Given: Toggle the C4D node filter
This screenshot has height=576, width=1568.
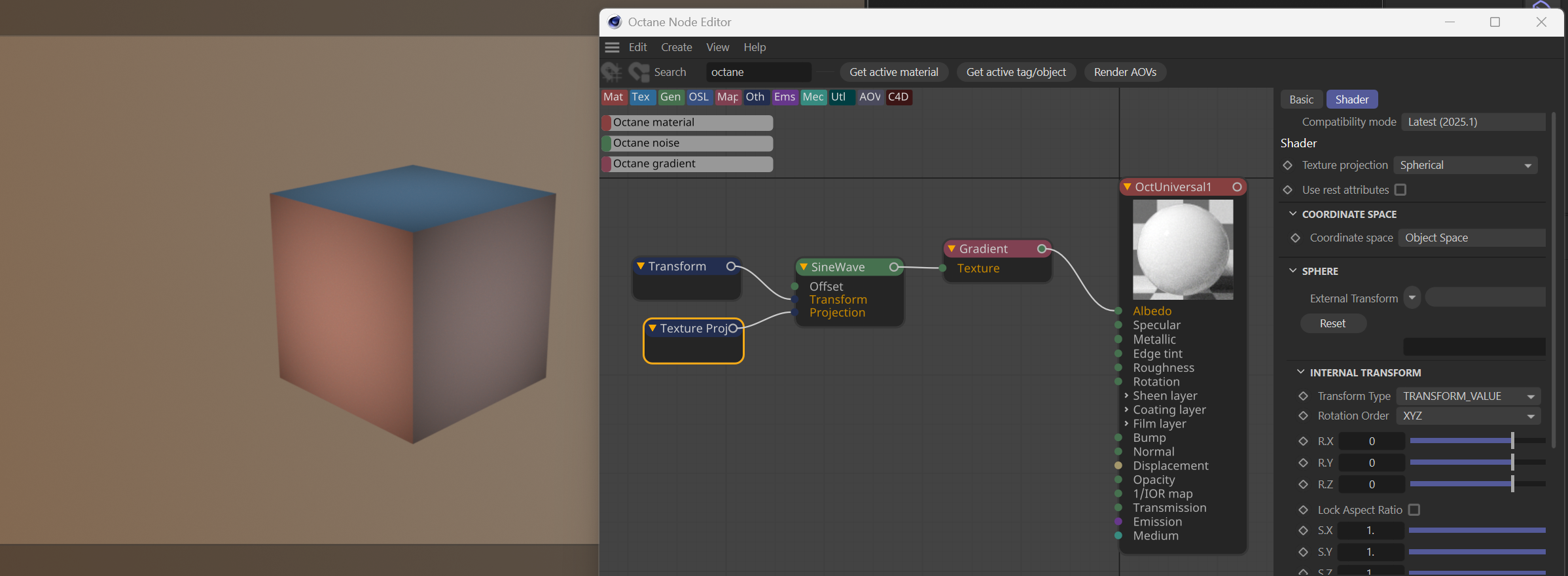Looking at the screenshot, I should [899, 97].
